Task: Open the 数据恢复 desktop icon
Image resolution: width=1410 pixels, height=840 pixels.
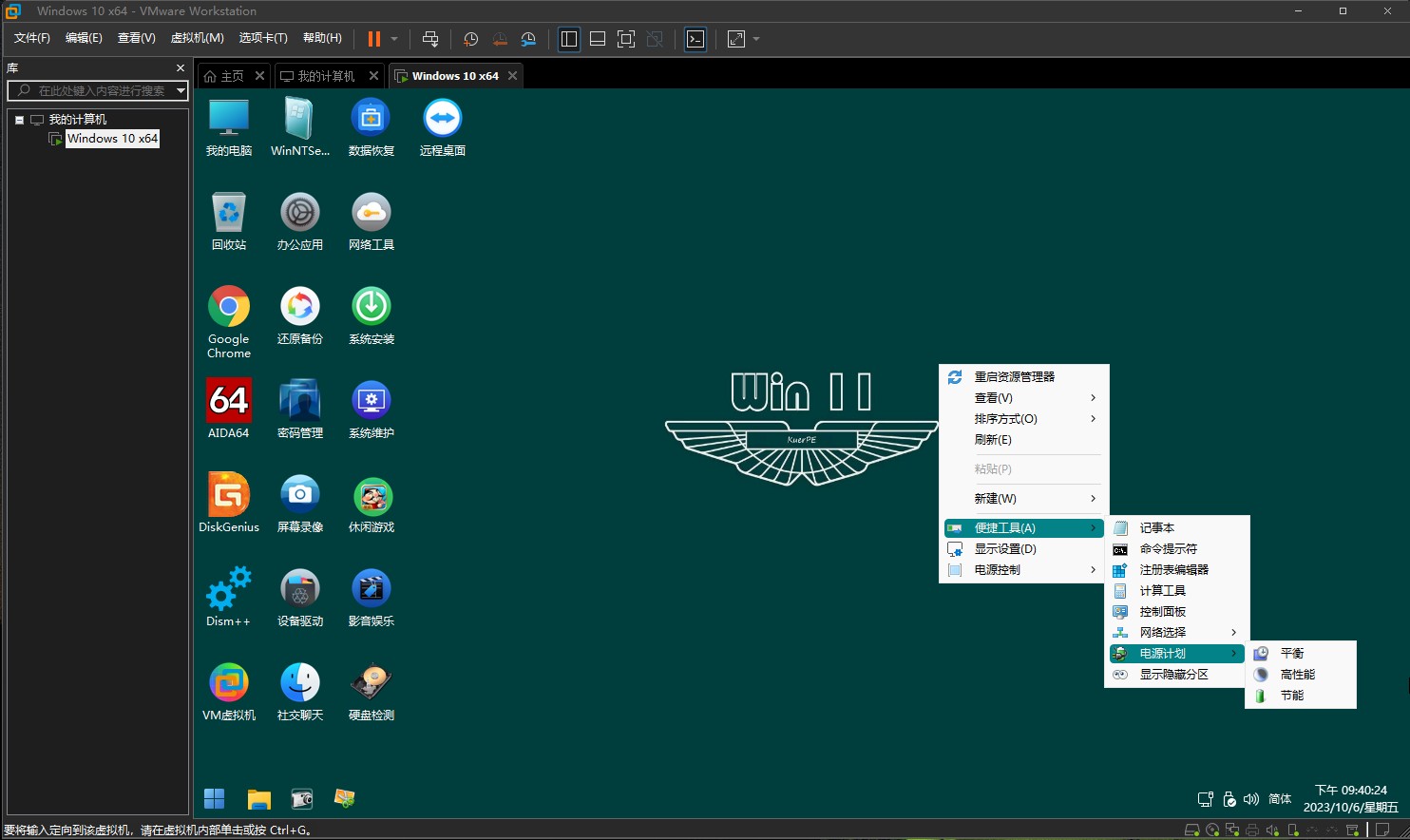Action: [372, 127]
